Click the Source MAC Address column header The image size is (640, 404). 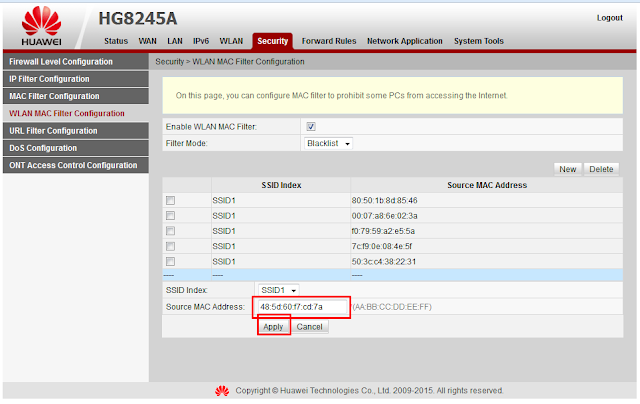[487, 185]
